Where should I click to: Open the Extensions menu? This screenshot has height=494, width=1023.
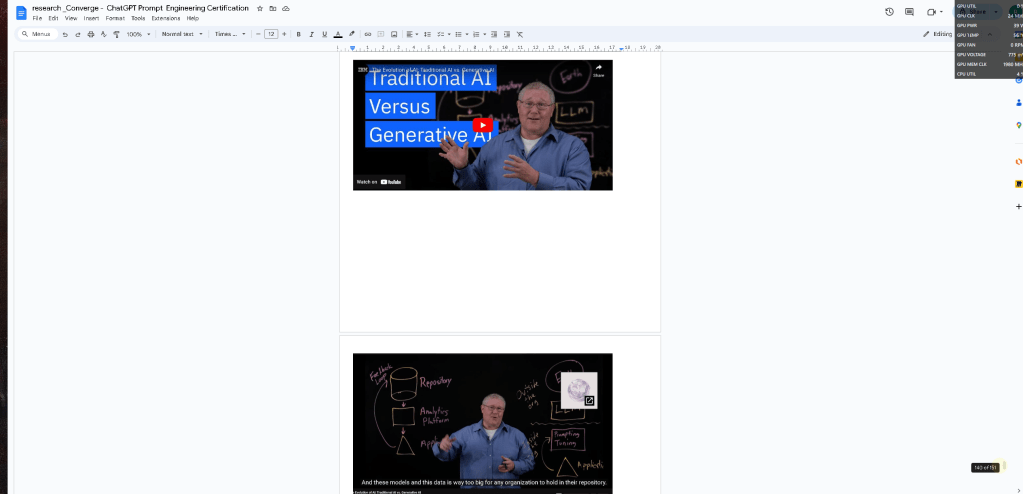click(166, 18)
